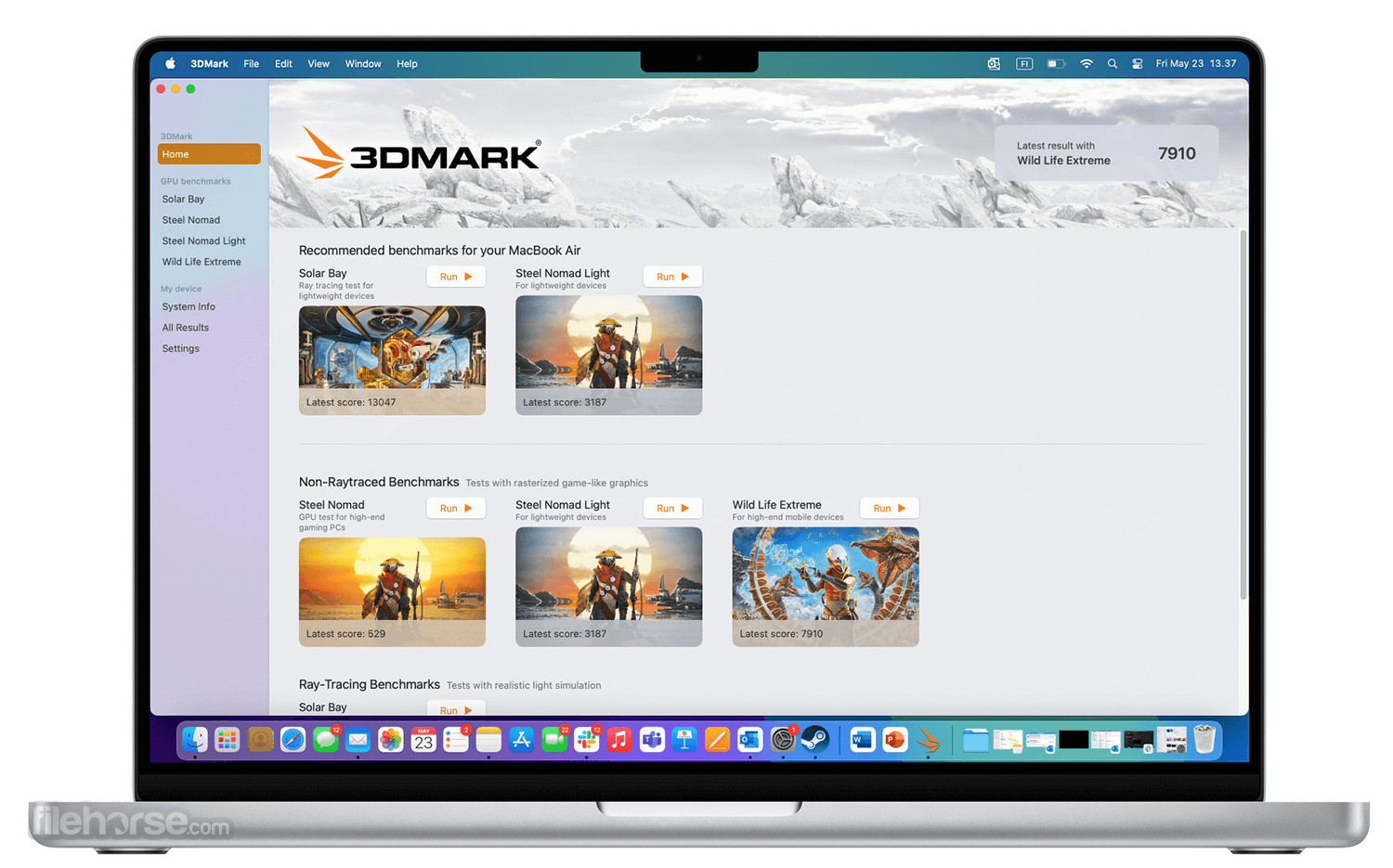Image resolution: width=1393 pixels, height=868 pixels.
Task: Open the Window menu
Action: pyautogui.click(x=363, y=64)
